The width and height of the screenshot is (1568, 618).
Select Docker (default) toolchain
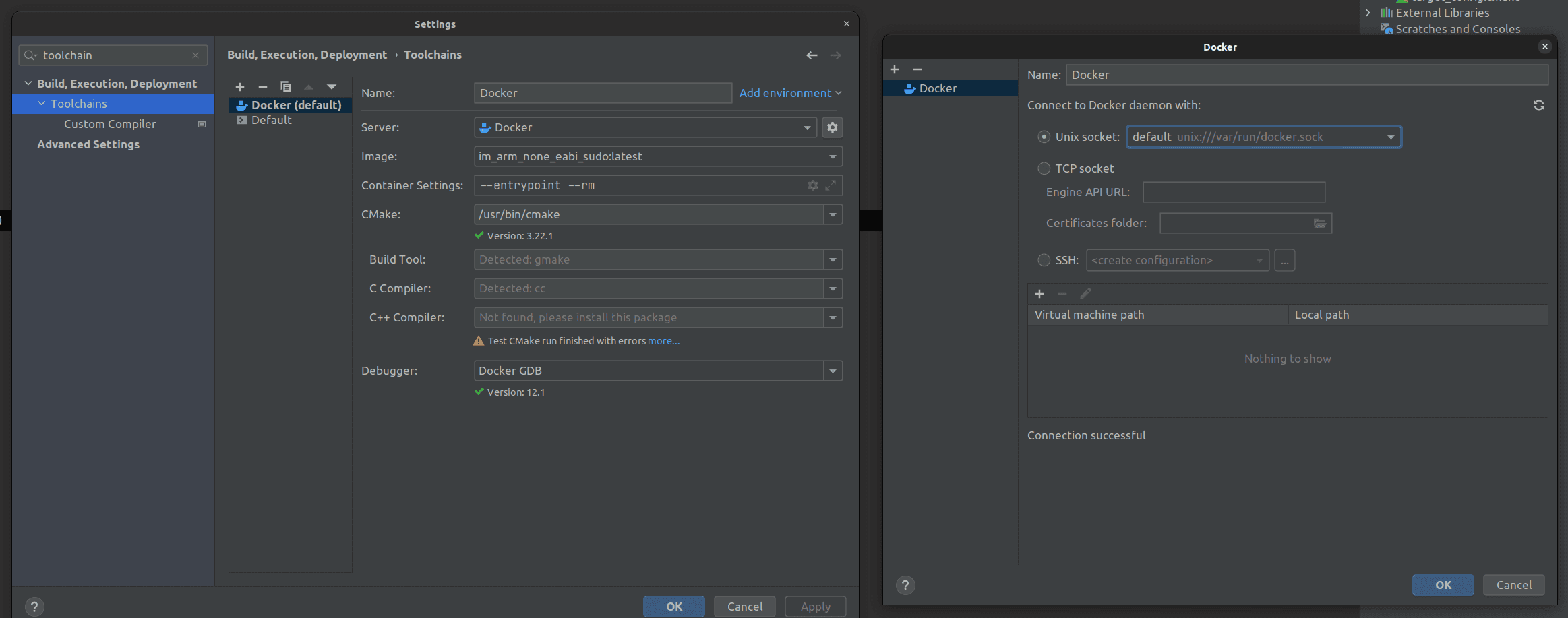point(291,105)
